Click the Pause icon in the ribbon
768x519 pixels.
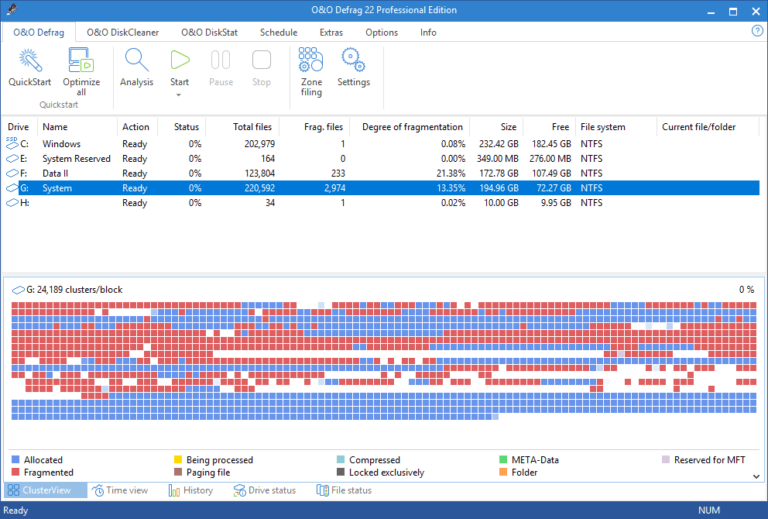[x=220, y=60]
